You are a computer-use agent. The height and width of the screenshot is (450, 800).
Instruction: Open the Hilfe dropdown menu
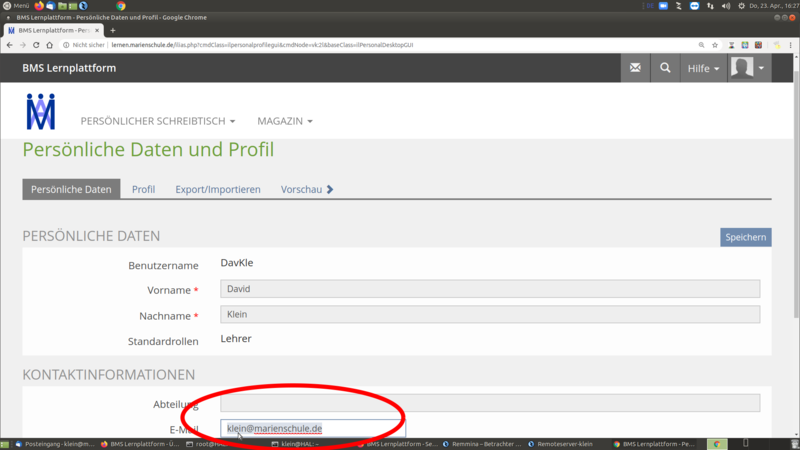(x=703, y=68)
